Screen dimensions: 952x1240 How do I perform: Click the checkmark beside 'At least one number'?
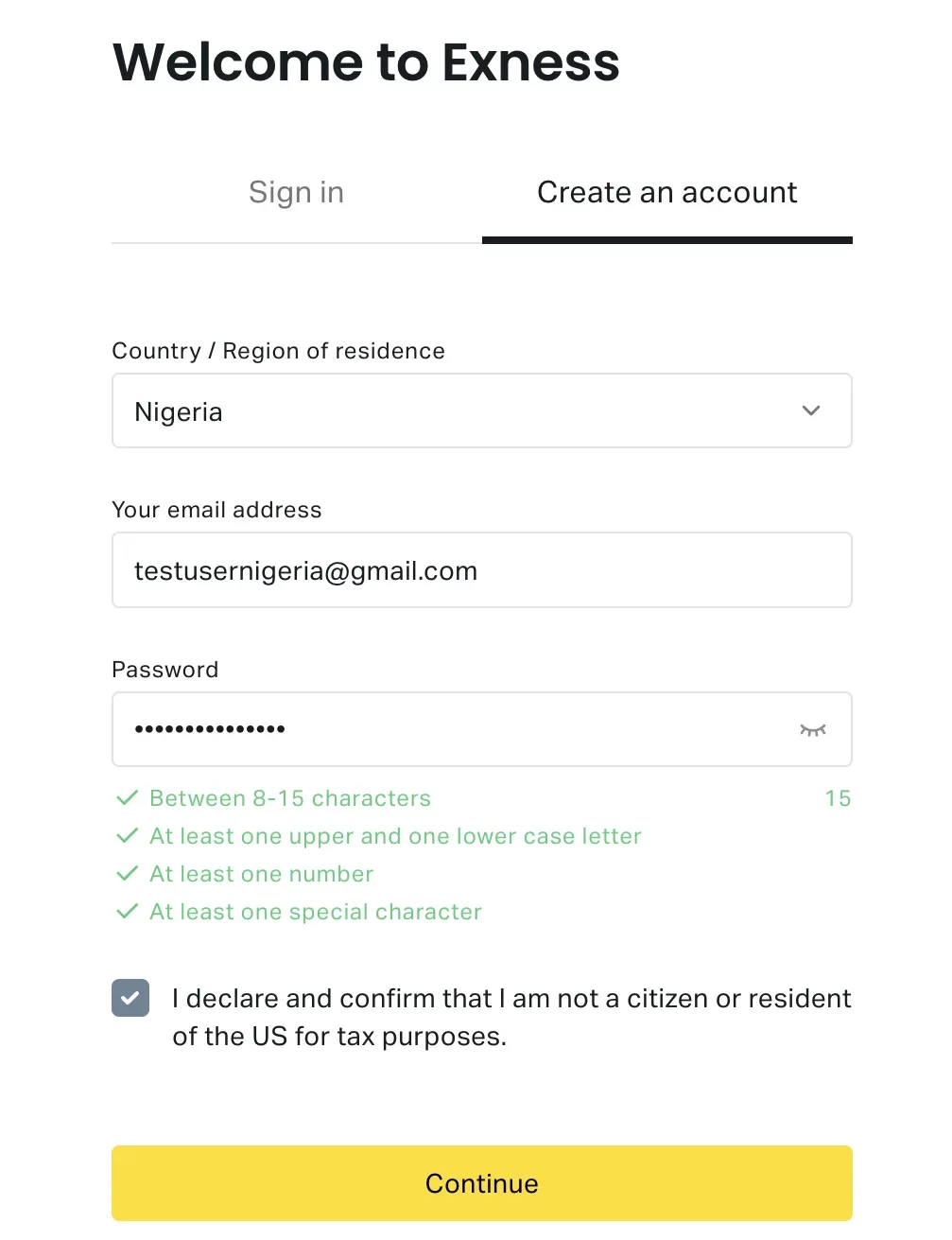(x=127, y=874)
